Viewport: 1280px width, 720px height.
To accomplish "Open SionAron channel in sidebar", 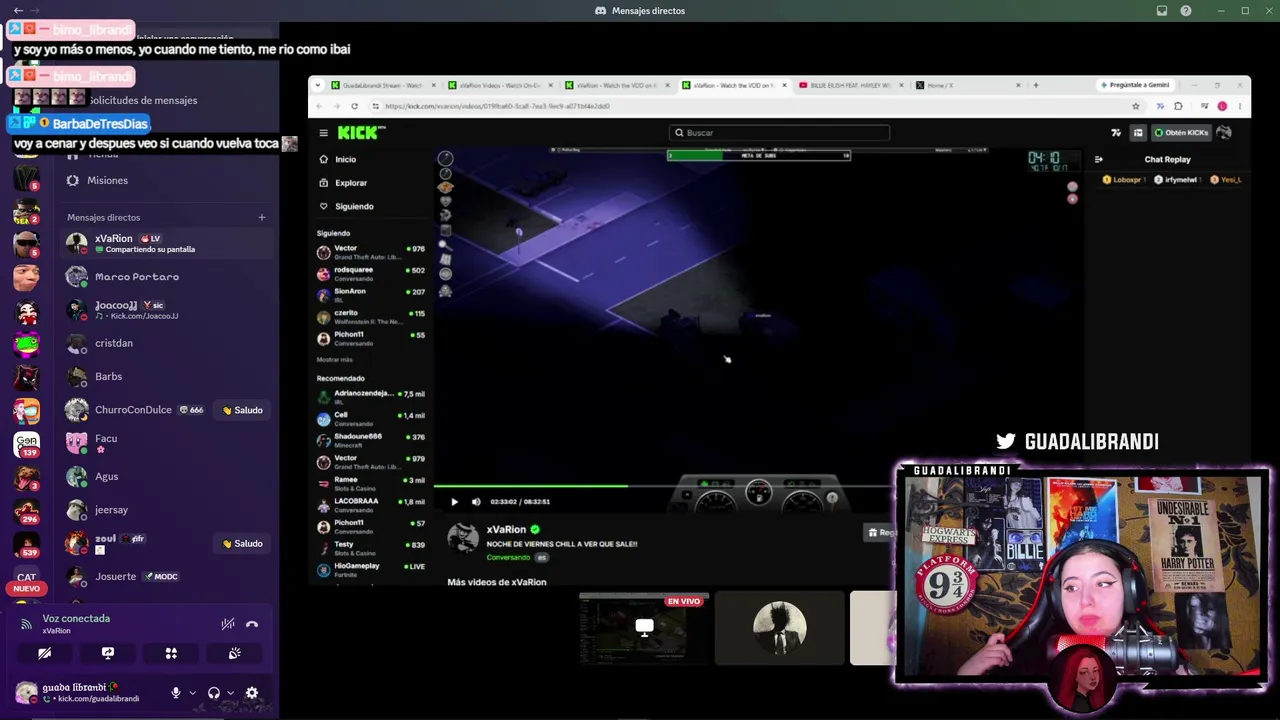I will click(371, 295).
